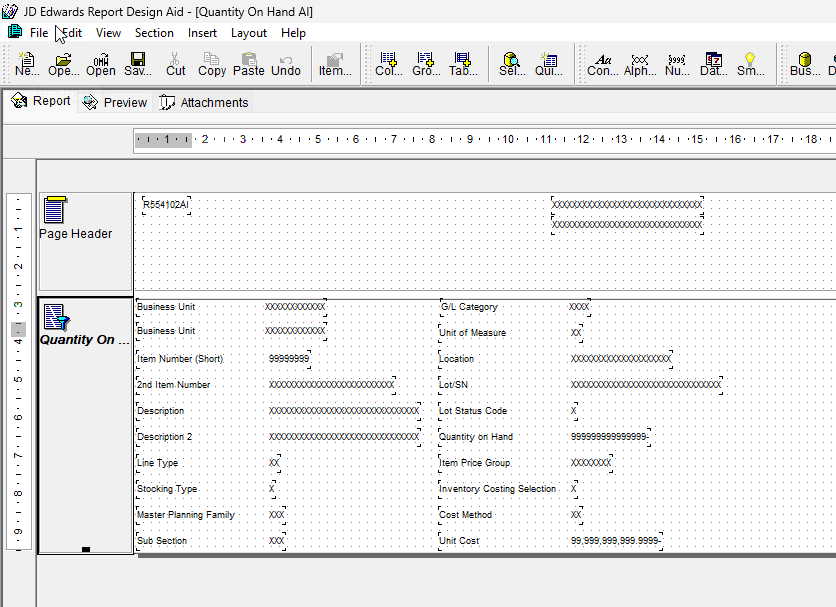Select the Unit Cost 99,999,999,999.9999- value
This screenshot has height=607, width=836.
point(616,540)
